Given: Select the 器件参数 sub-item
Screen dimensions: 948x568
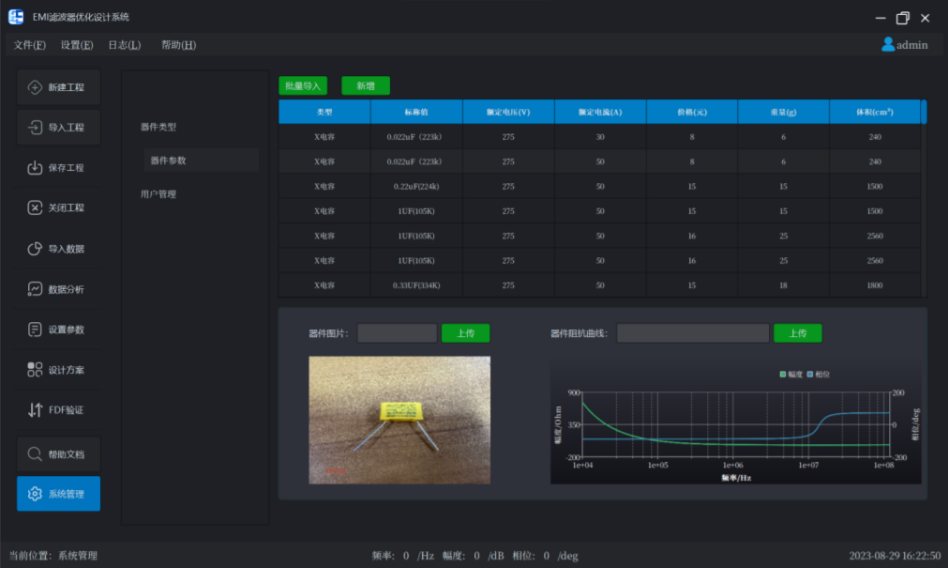Looking at the screenshot, I should (201, 160).
